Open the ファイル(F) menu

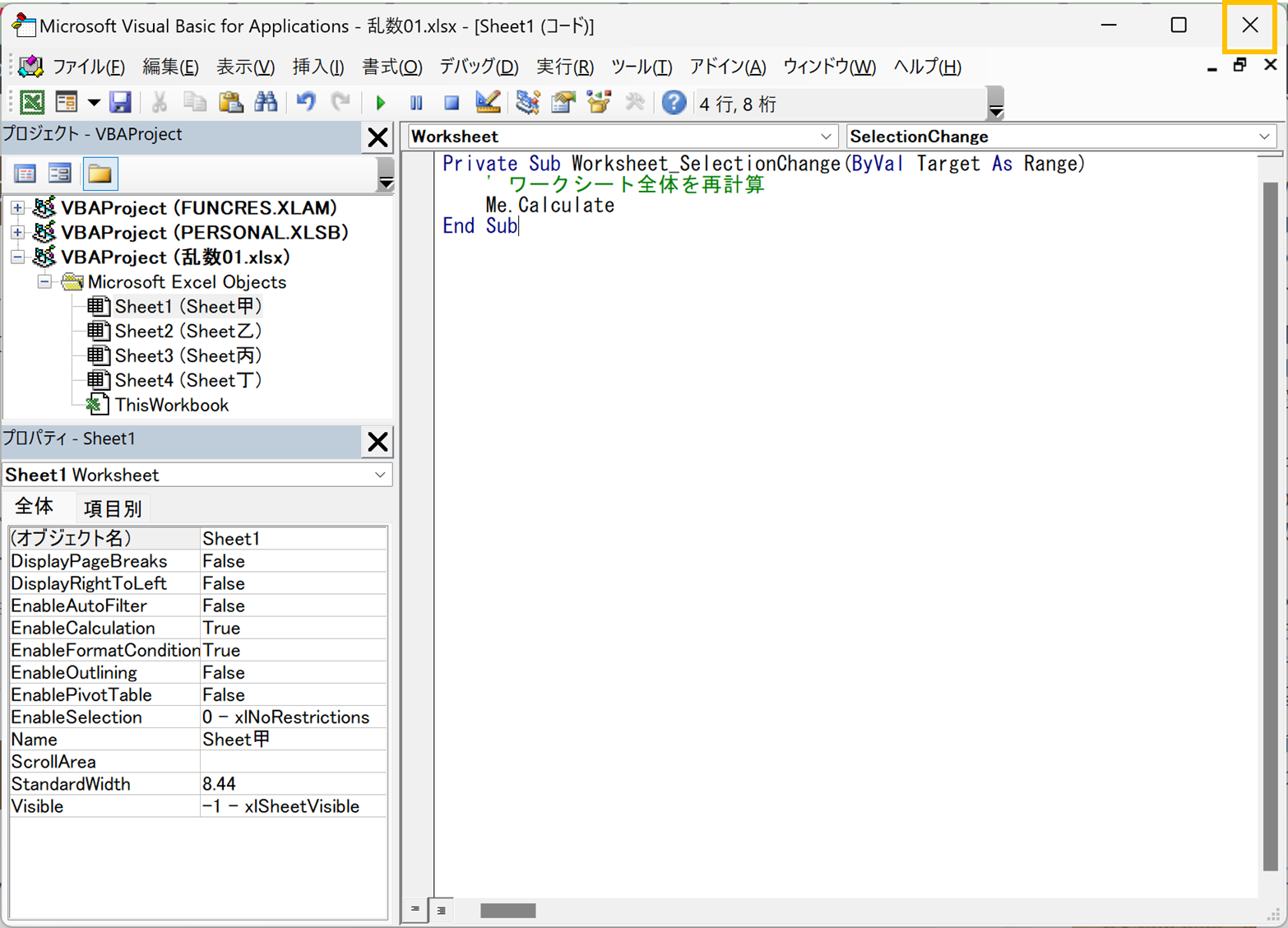[89, 67]
